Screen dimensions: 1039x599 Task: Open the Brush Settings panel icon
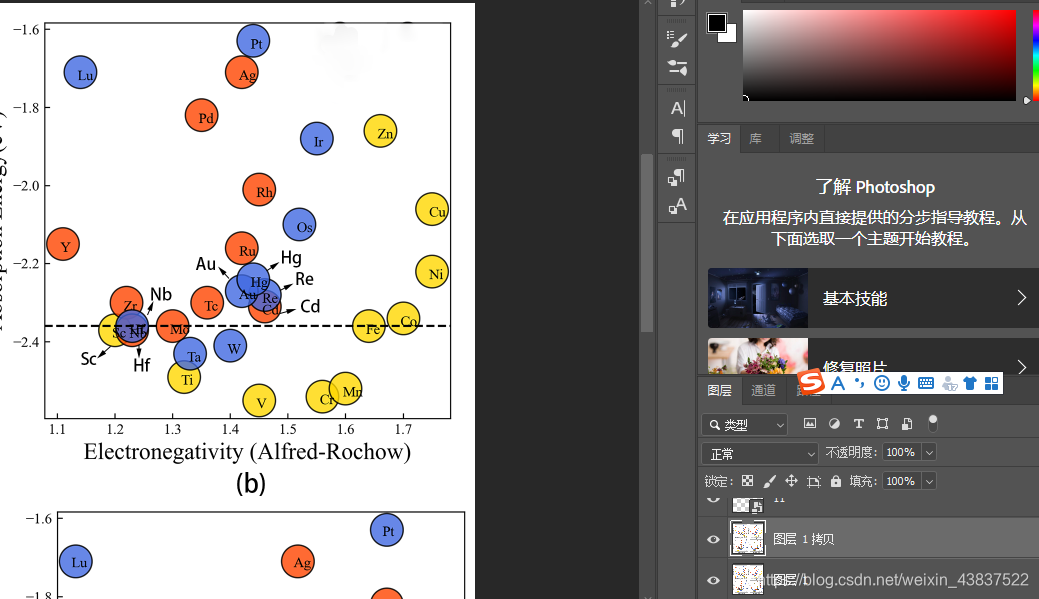(677, 40)
